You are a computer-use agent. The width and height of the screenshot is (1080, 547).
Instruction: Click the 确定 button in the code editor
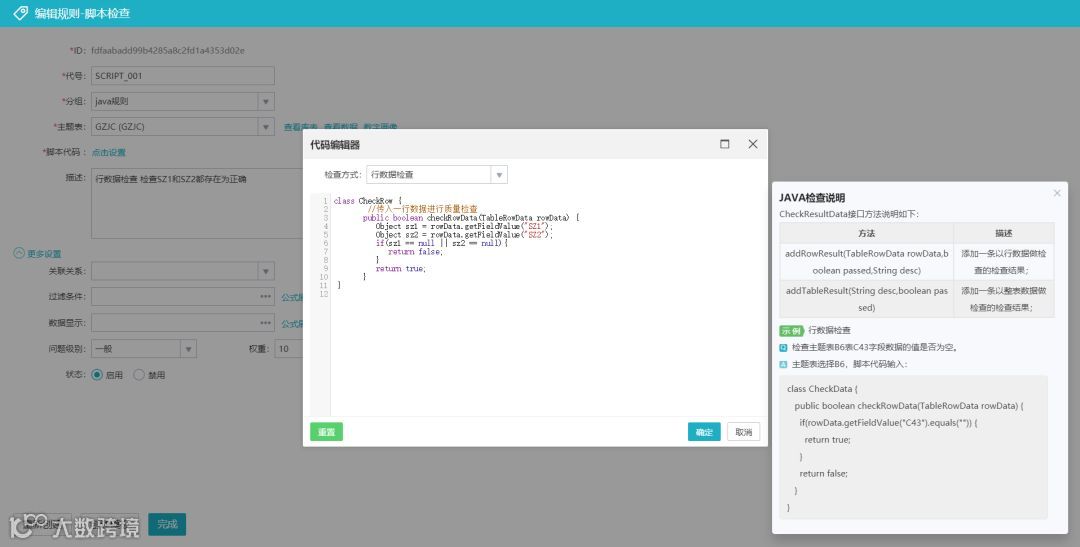point(704,432)
